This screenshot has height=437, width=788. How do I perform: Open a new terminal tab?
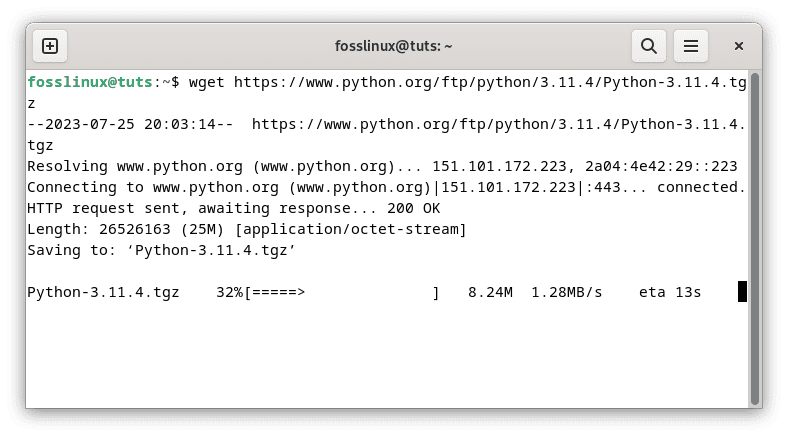click(x=50, y=46)
